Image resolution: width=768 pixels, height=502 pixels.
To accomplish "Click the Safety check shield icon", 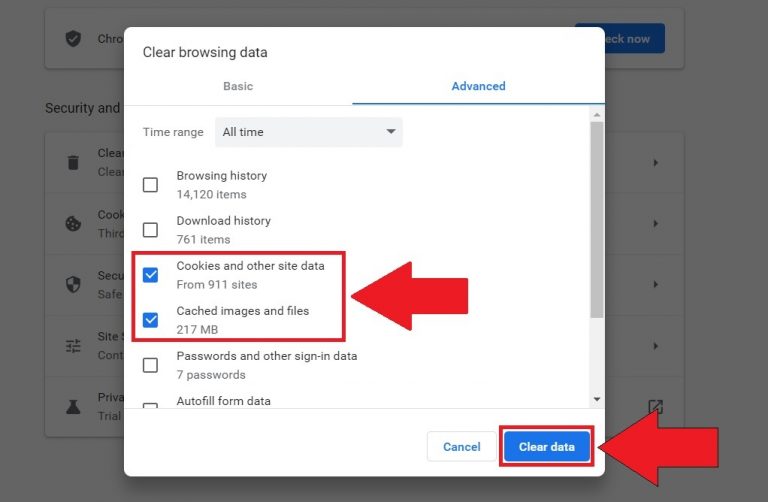I will (x=73, y=38).
